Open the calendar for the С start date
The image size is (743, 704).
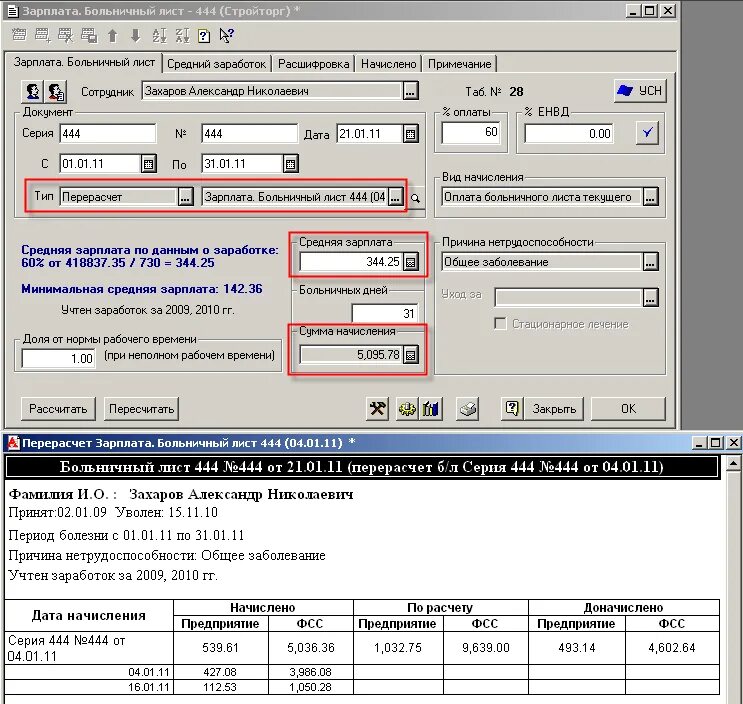point(148,164)
